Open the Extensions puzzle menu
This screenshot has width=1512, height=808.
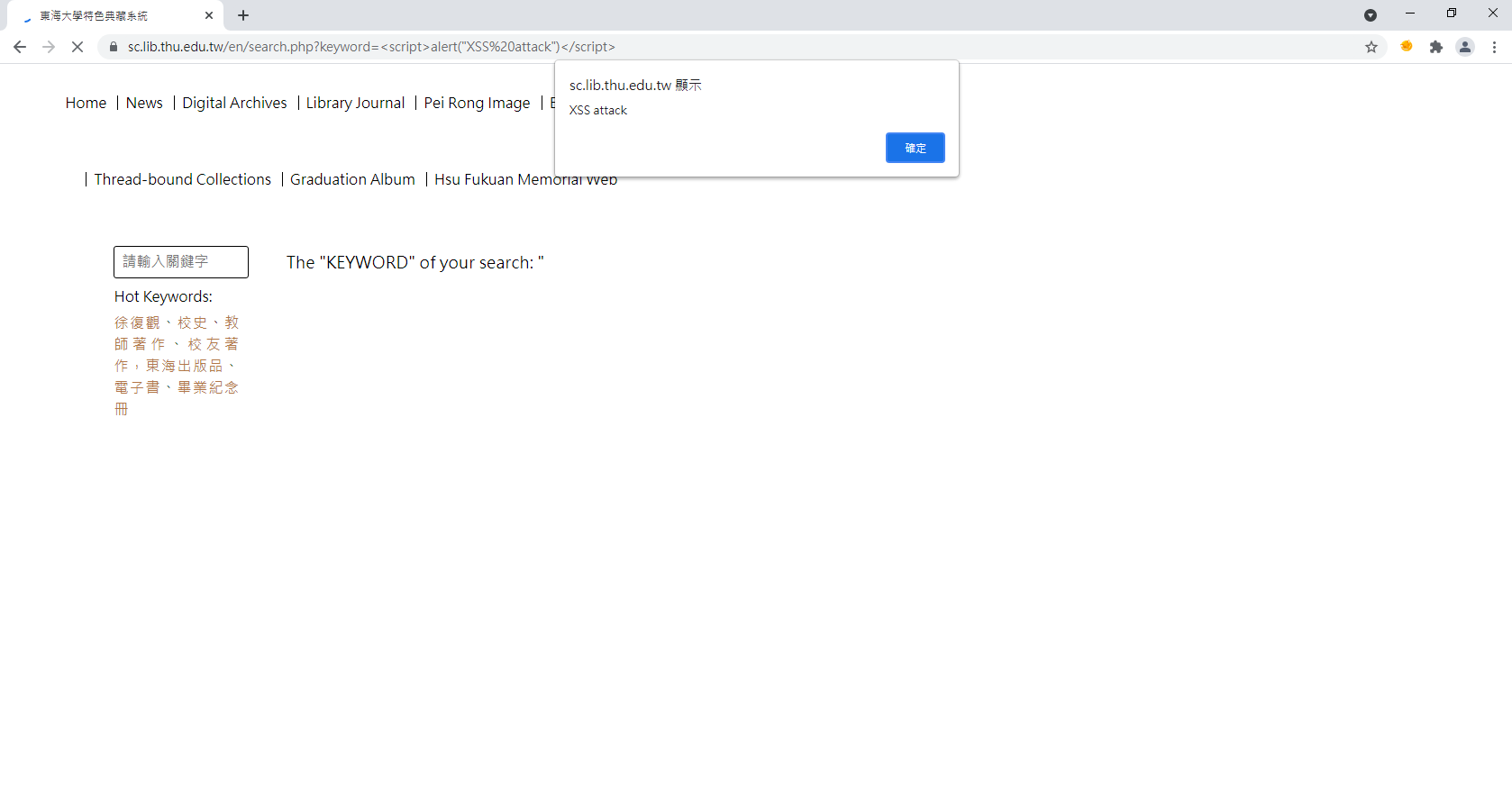pyautogui.click(x=1436, y=47)
